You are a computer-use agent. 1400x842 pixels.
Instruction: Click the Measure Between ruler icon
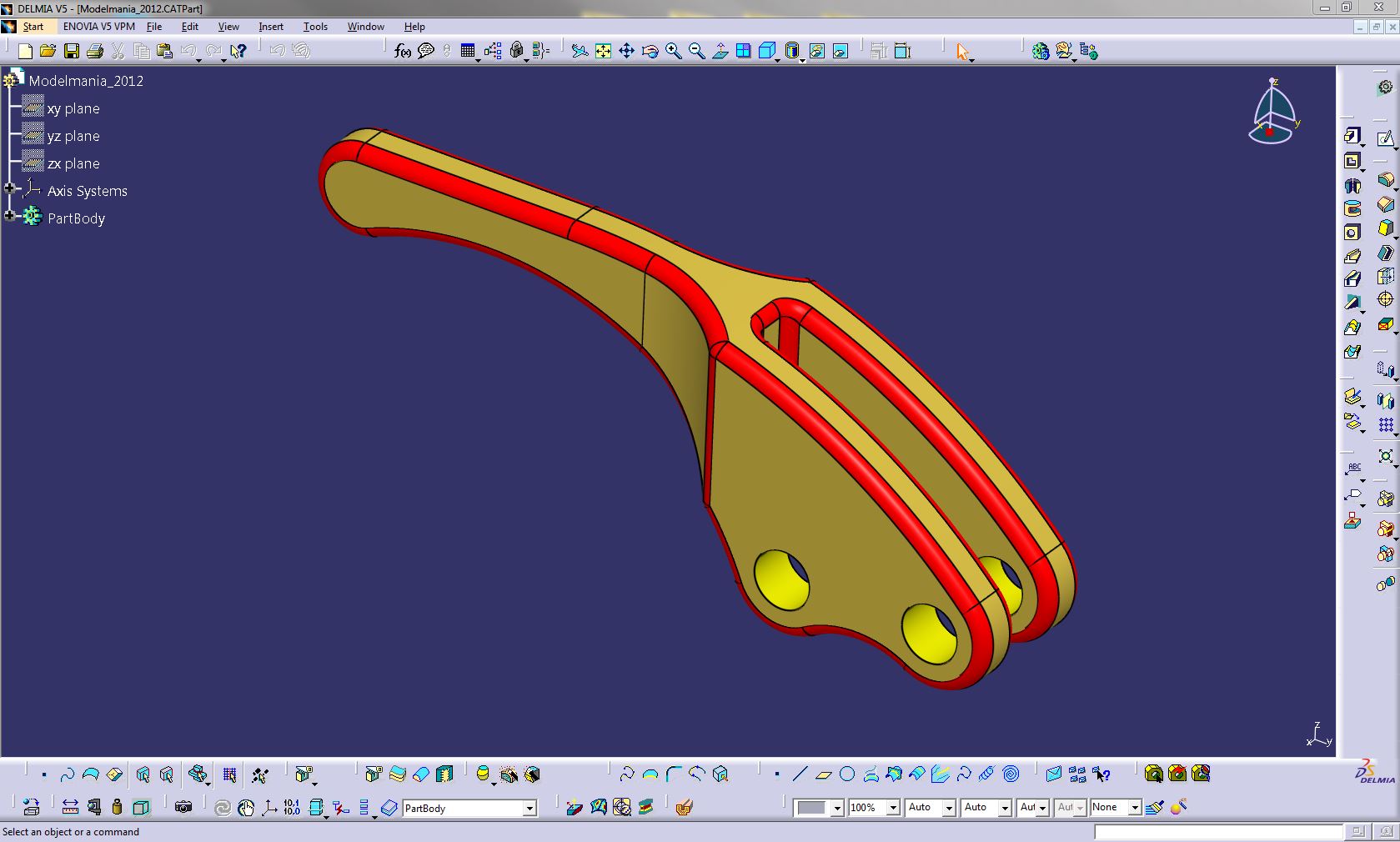[x=70, y=807]
